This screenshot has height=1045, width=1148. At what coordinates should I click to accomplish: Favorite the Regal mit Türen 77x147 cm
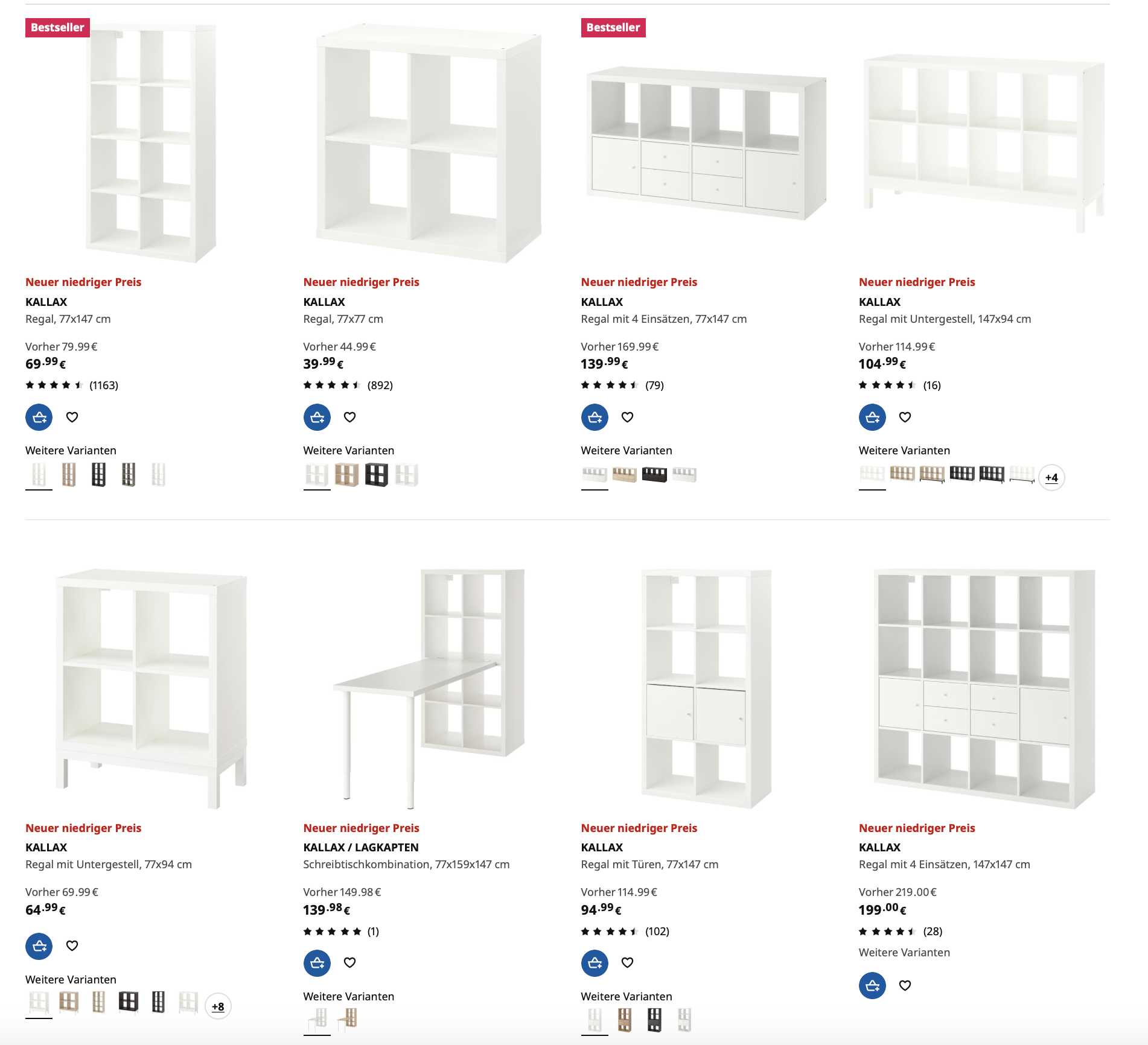tap(627, 962)
